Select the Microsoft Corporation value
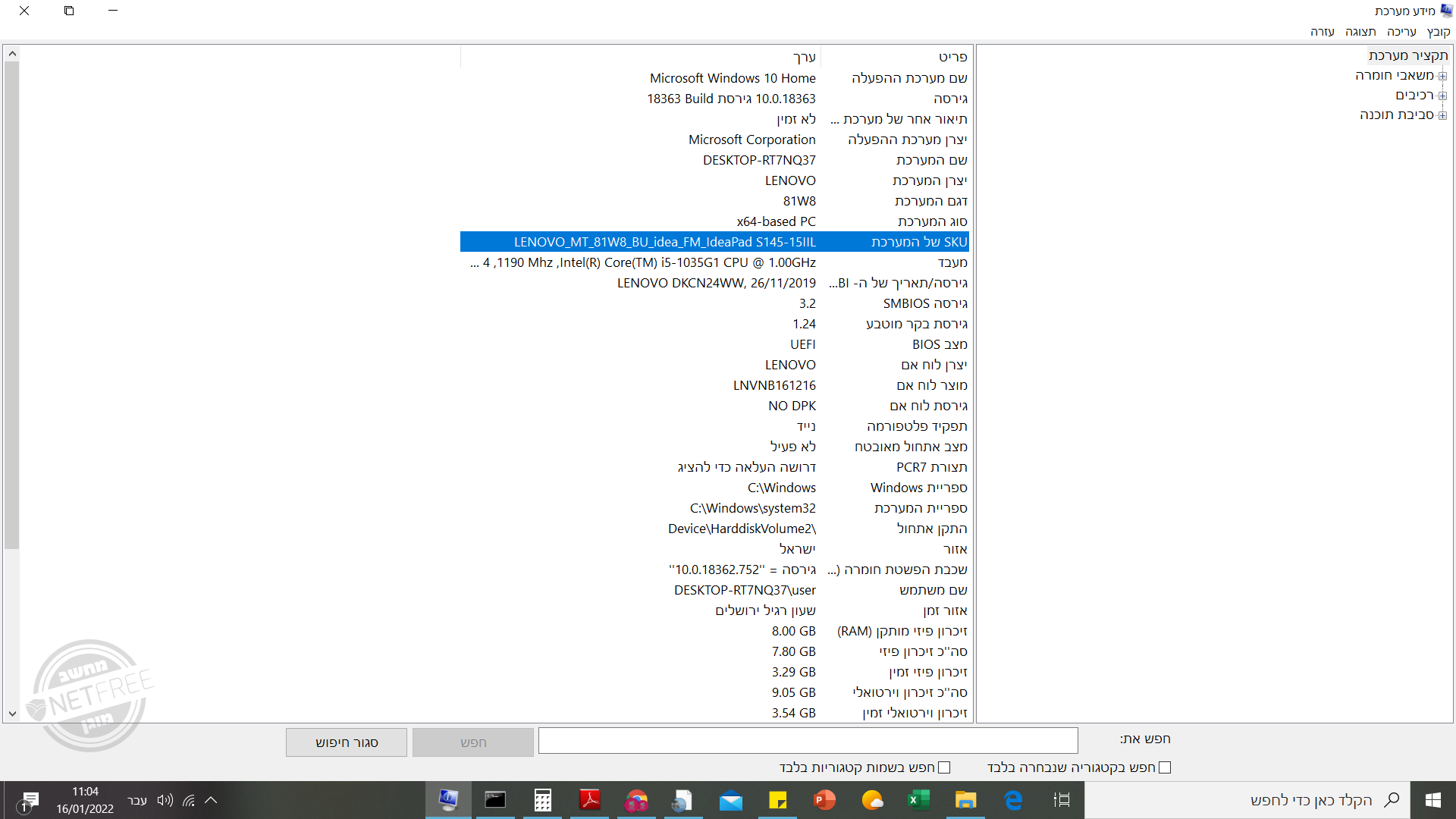Viewport: 1456px width, 819px height. click(x=752, y=140)
